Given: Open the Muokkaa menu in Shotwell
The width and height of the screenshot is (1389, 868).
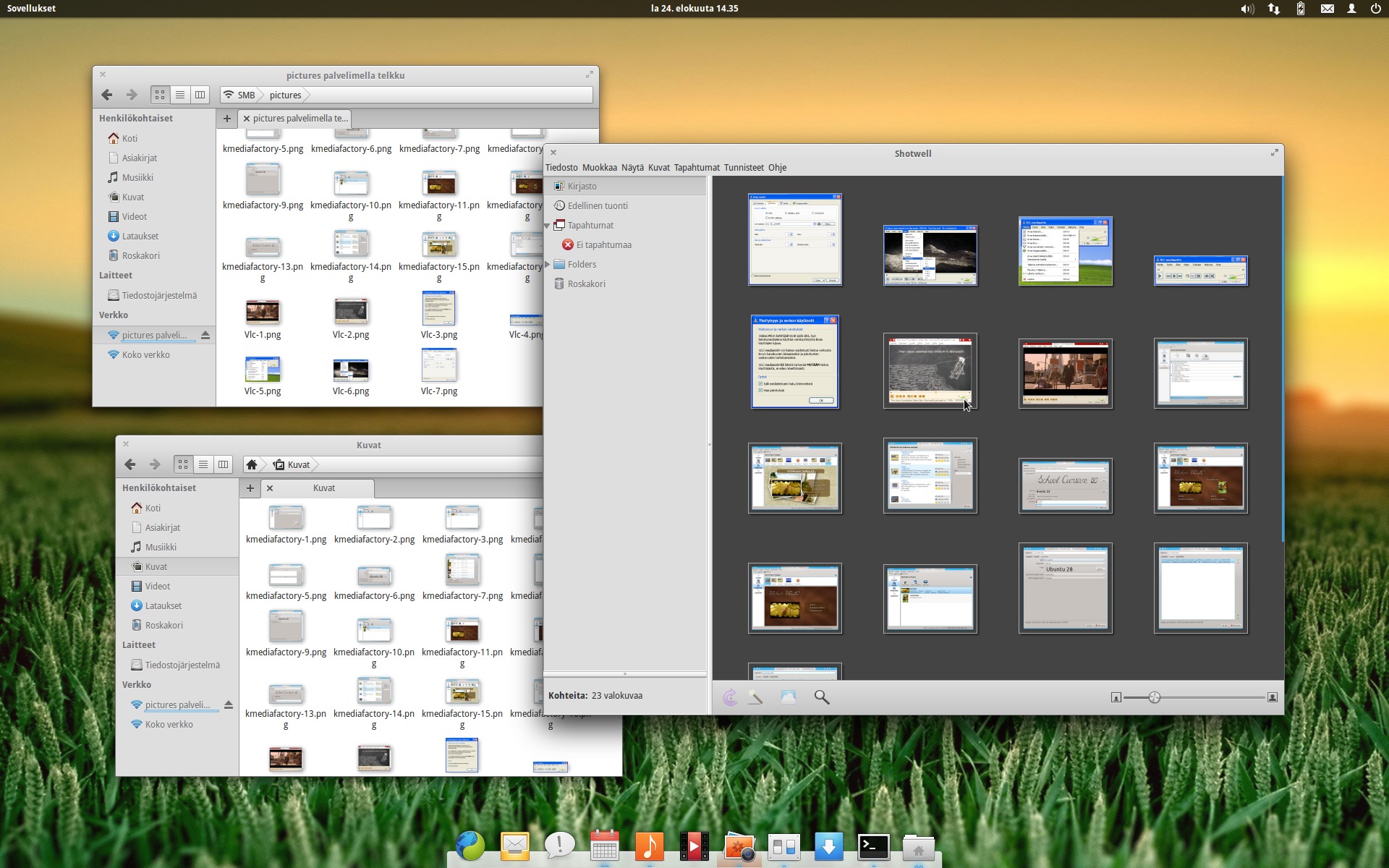Looking at the screenshot, I should (600, 167).
